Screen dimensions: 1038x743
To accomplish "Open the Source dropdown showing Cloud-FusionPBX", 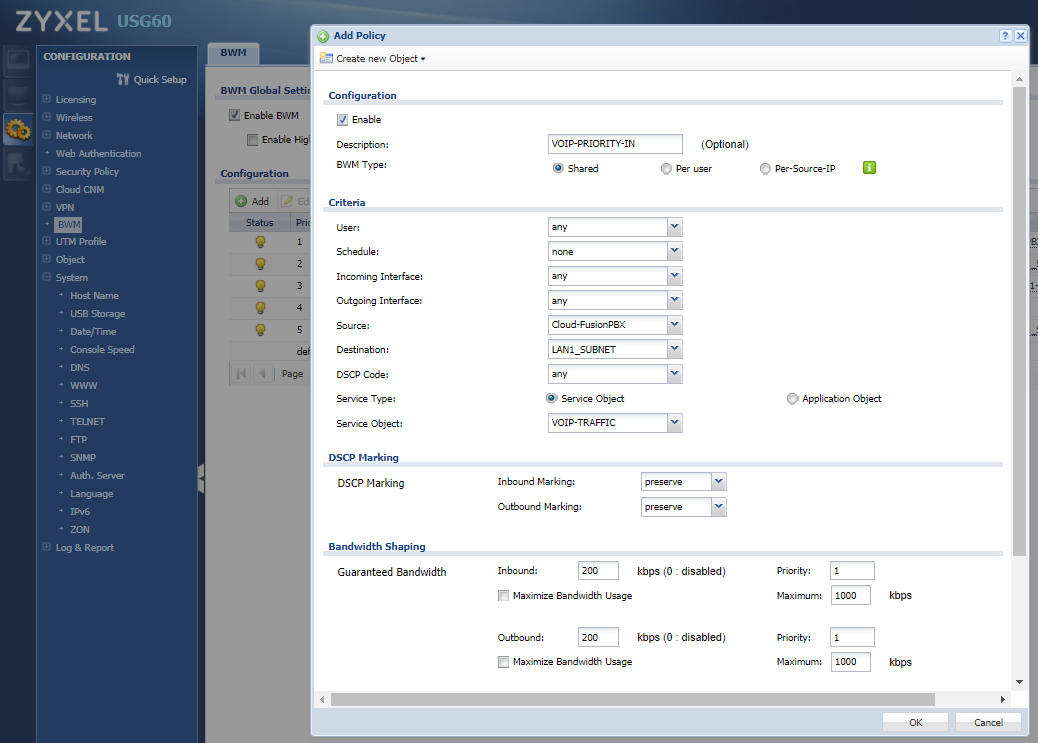I will point(674,325).
